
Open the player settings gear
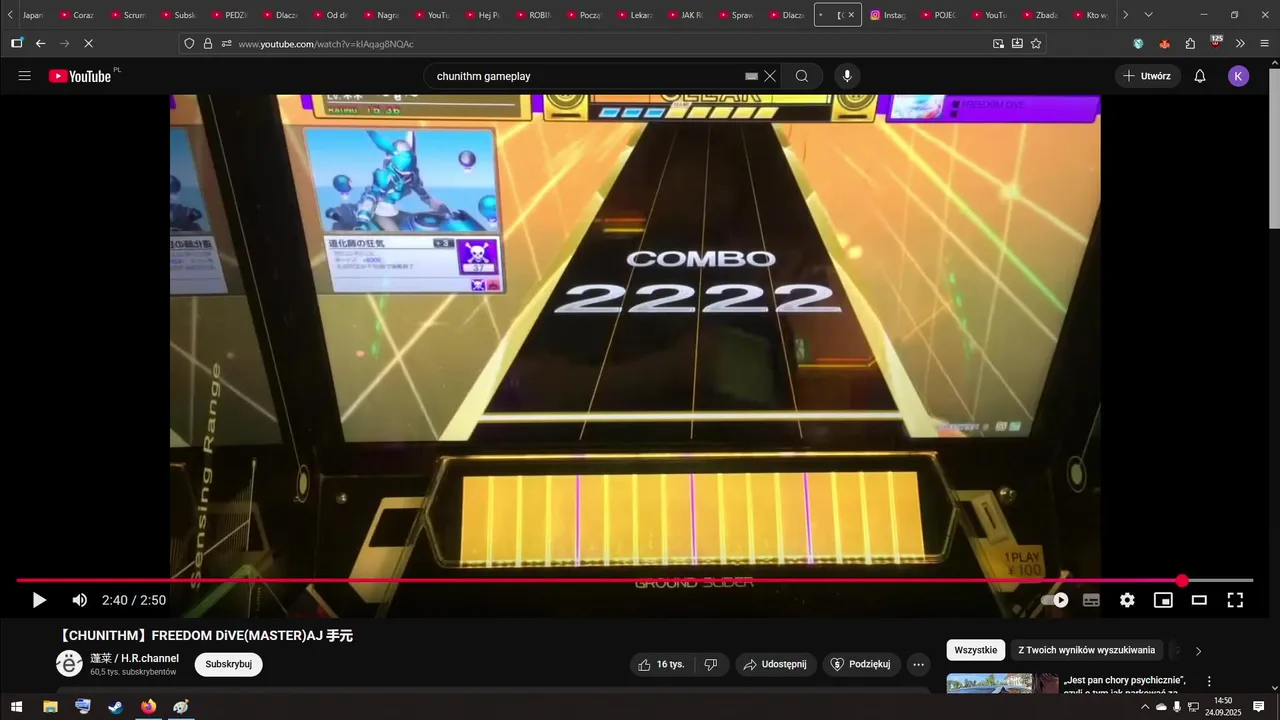click(1127, 600)
